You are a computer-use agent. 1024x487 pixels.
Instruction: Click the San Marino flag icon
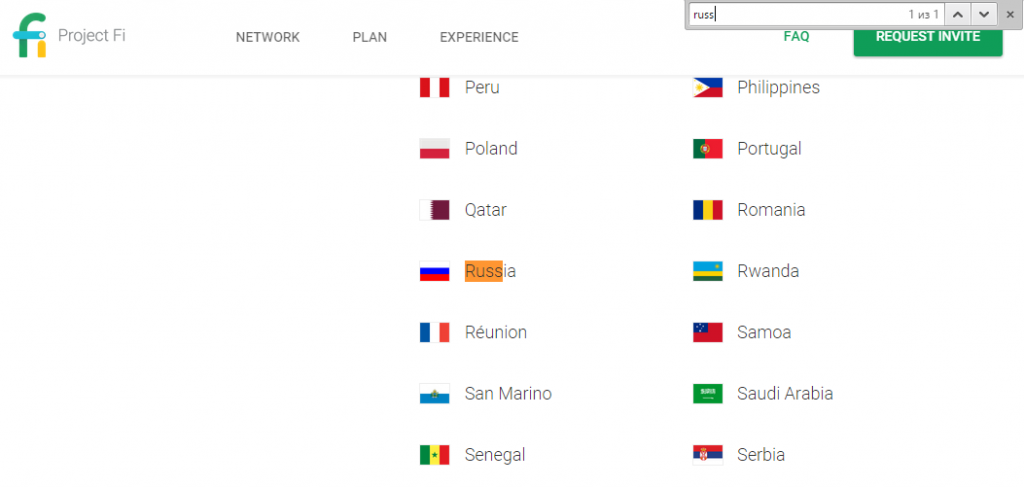pyautogui.click(x=434, y=394)
